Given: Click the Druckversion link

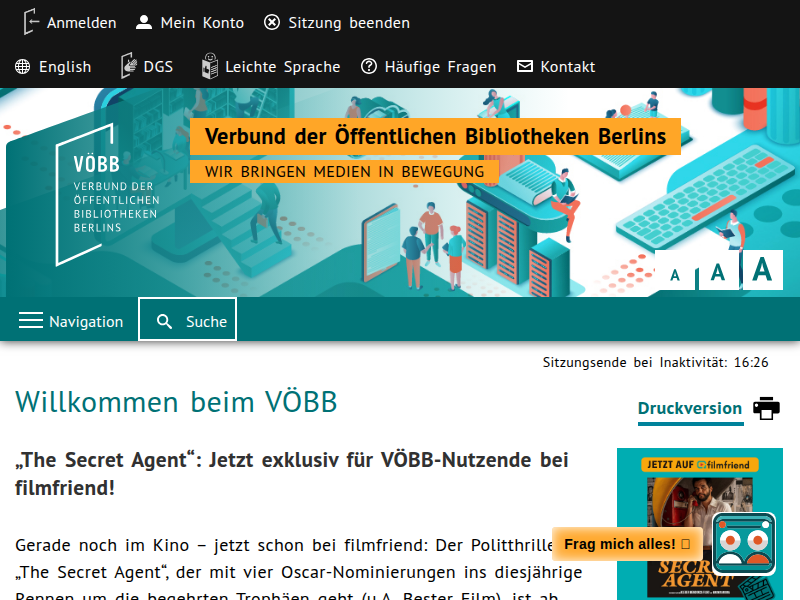Looking at the screenshot, I should tap(690, 408).
